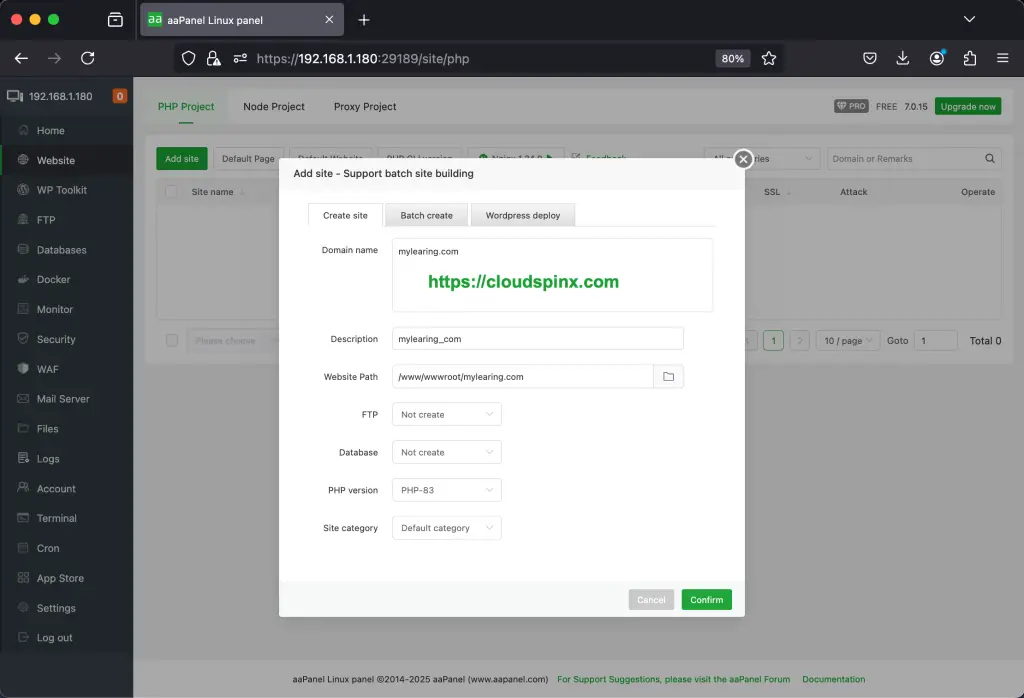
Task: Go to App Store in sidebar
Action: [x=60, y=578]
